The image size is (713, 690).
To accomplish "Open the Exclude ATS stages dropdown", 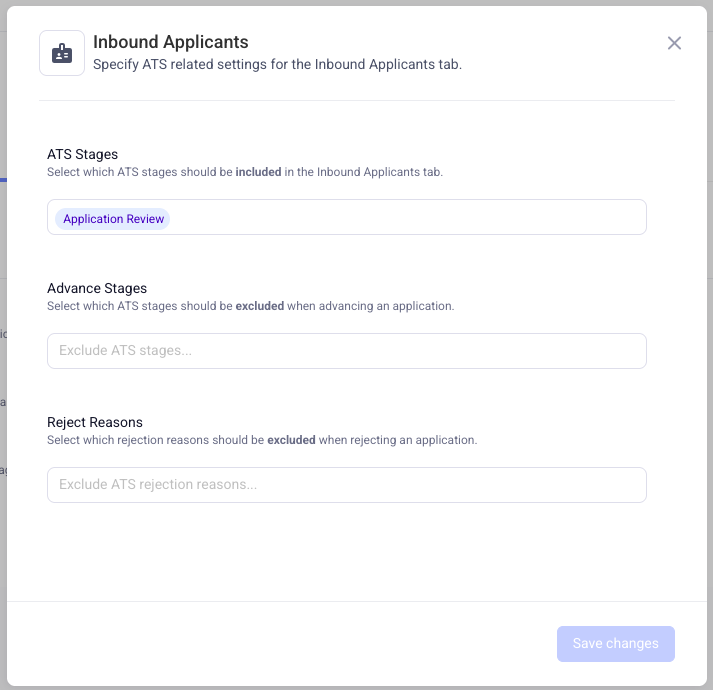I will point(346,351).
